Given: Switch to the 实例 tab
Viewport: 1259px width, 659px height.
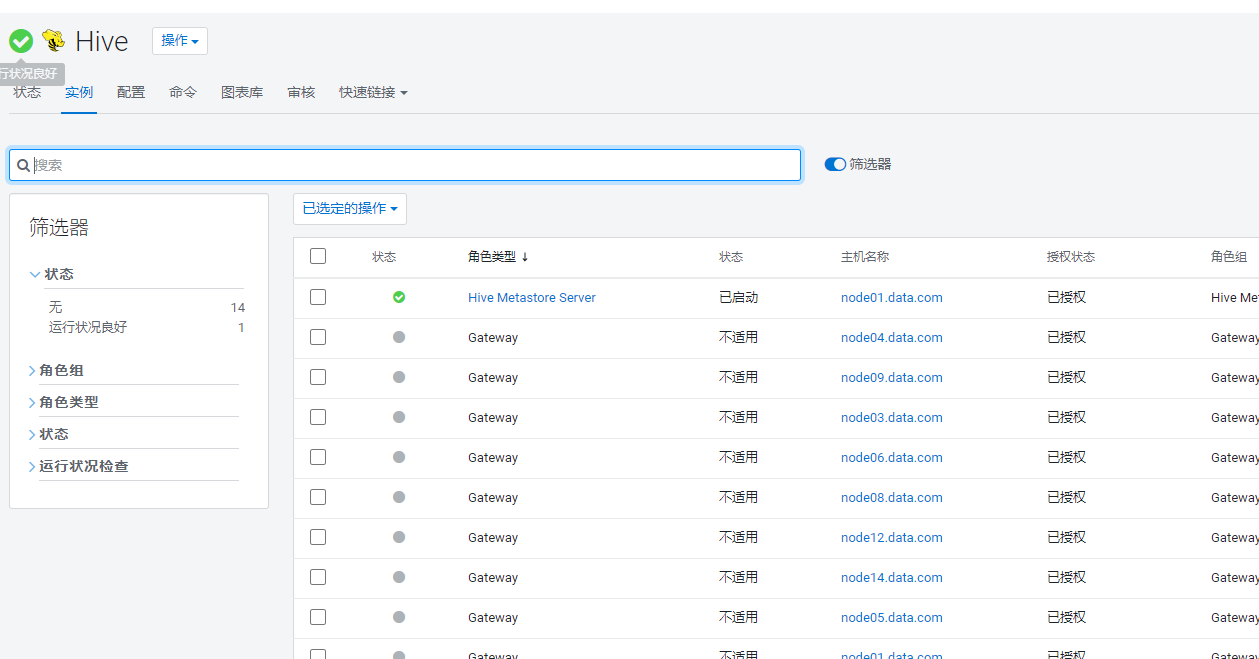Looking at the screenshot, I should [x=79, y=92].
